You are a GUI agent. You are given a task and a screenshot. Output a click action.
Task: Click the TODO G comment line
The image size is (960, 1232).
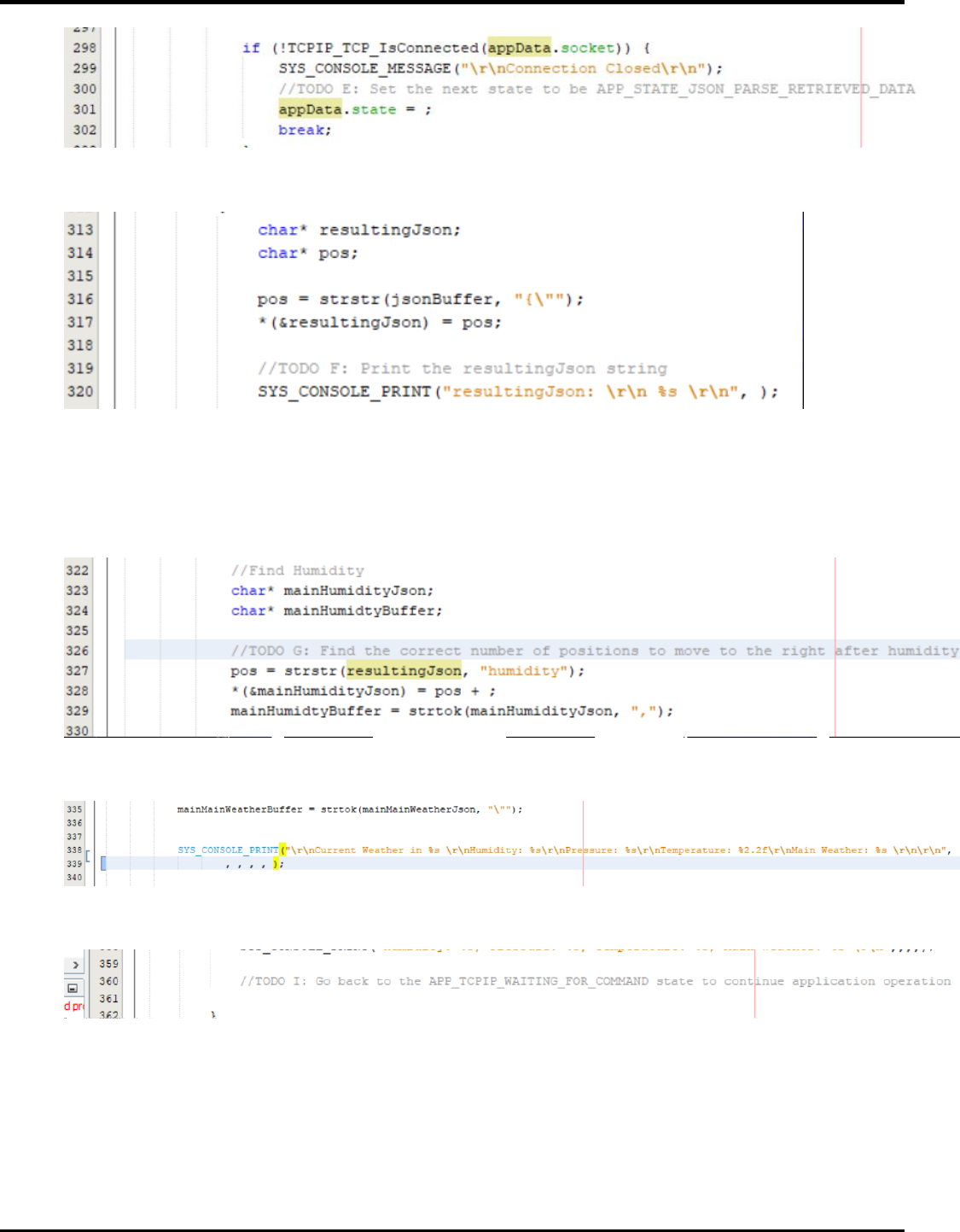click(595, 651)
